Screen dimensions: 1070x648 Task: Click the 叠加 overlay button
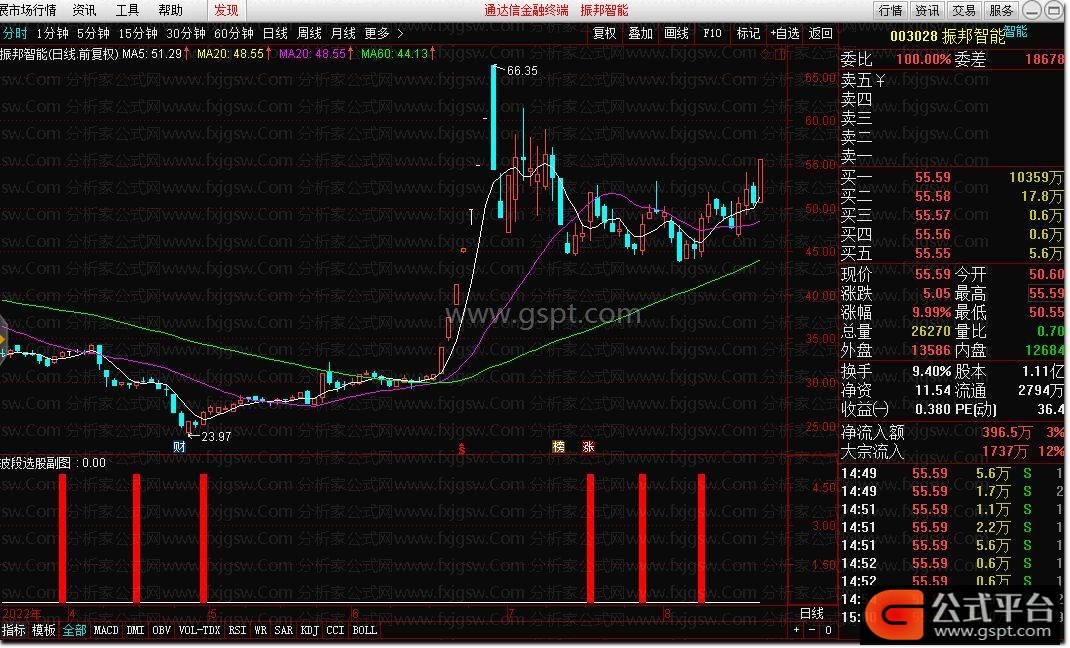click(x=641, y=33)
